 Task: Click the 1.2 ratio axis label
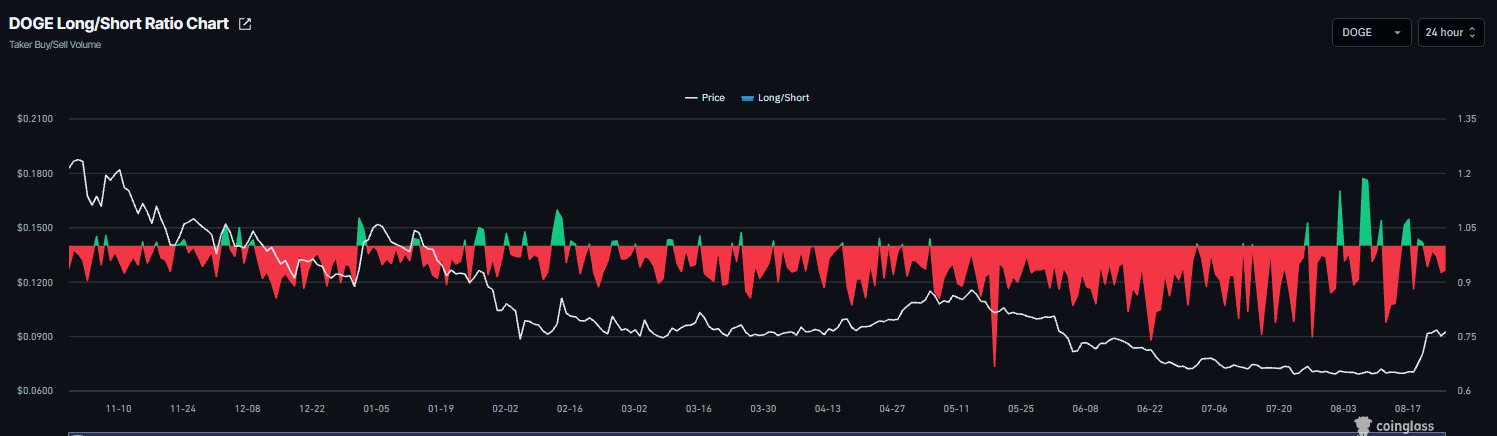coord(1465,174)
